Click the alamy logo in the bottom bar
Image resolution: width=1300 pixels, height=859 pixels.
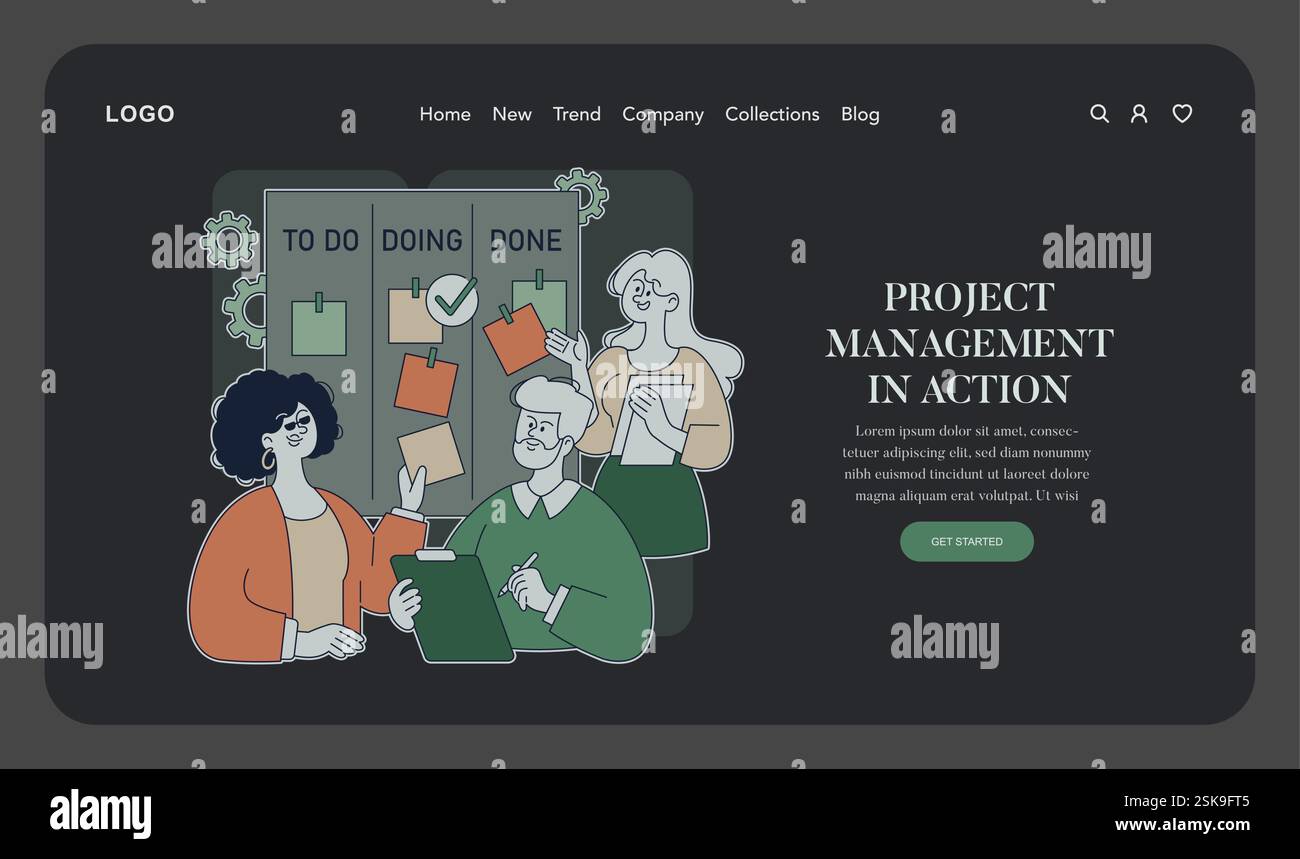coord(101,813)
